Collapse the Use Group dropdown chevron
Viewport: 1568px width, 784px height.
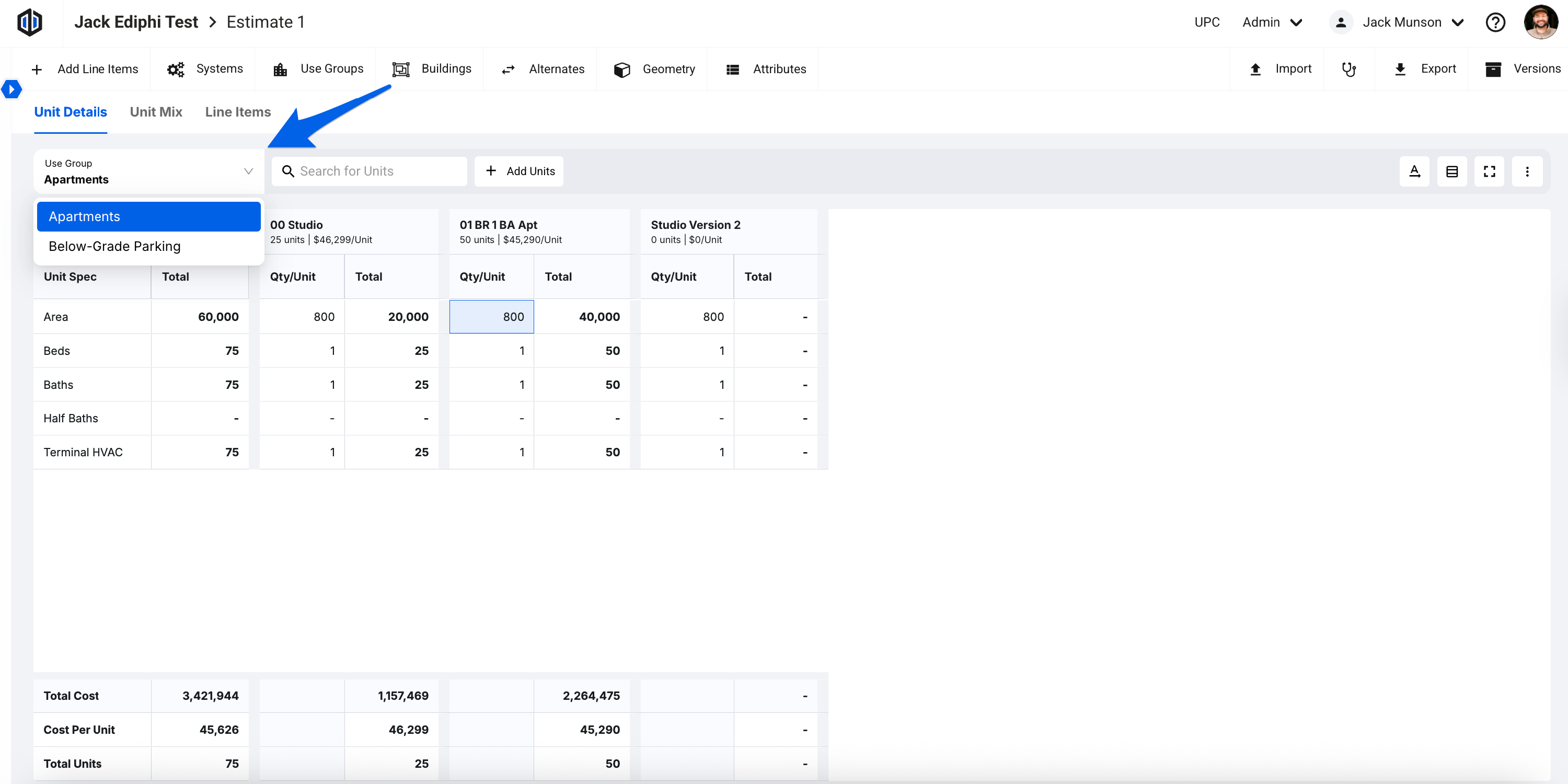[x=248, y=171]
